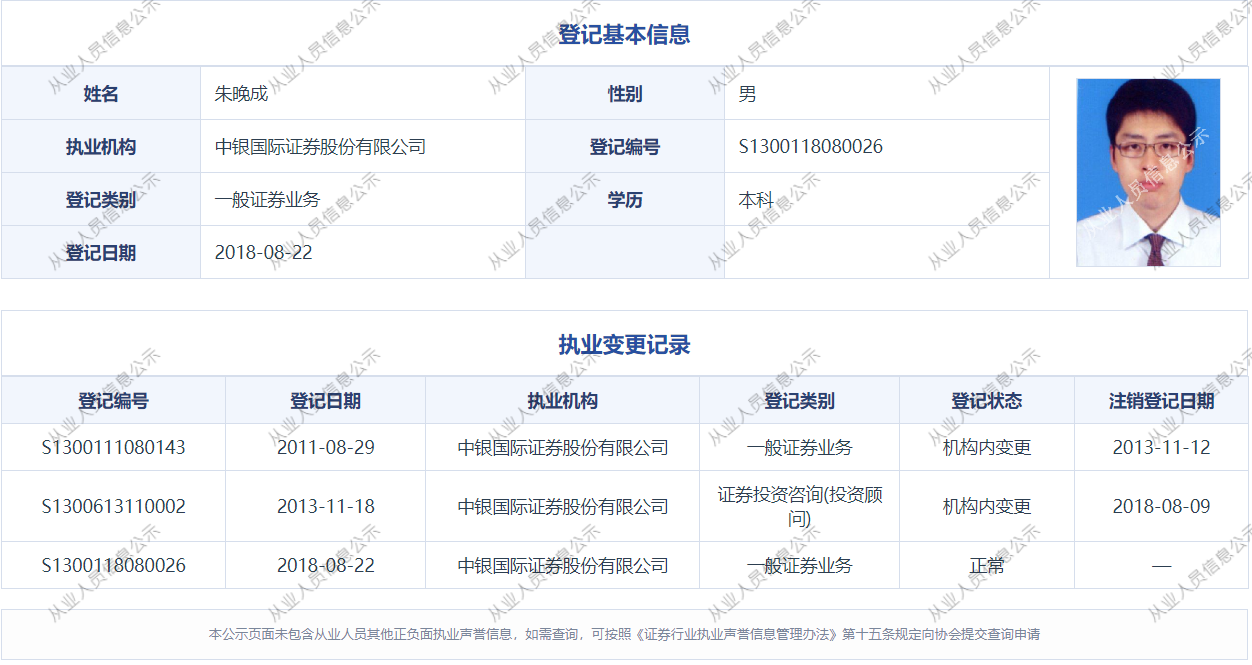Click the 姓名 field label
1252x665 pixels.
point(101,94)
